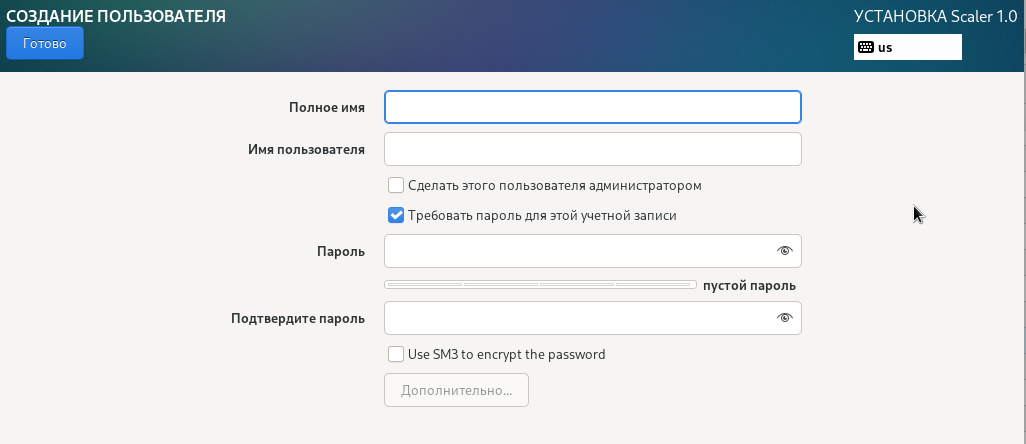Screen dimensions: 1026x444
Task: Show password via eye icon in Пароль field
Action: click(x=784, y=251)
